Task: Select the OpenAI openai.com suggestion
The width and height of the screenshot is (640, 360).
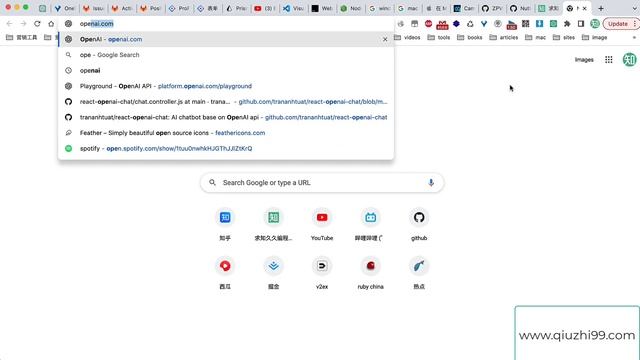Action: (x=226, y=39)
